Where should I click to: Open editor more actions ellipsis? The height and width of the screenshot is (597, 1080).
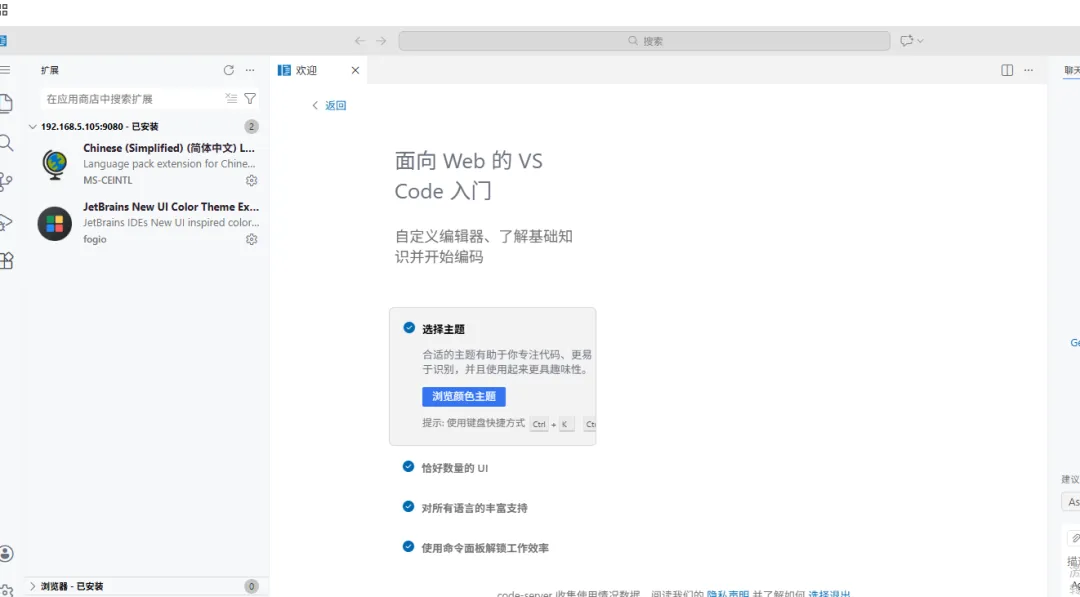click(1028, 70)
